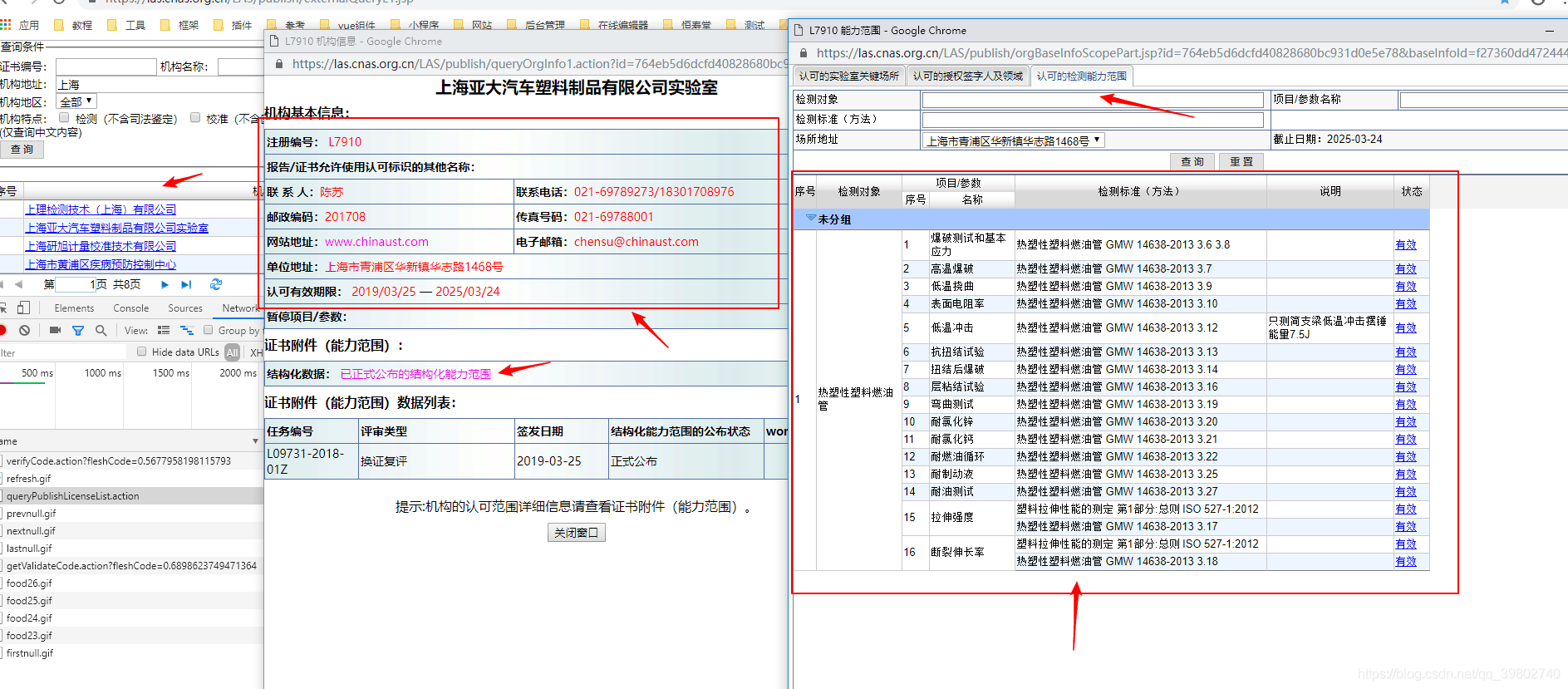Open the 认可的授权签字人及领域 tab
Screen dimensions: 1568x689
click(967, 76)
